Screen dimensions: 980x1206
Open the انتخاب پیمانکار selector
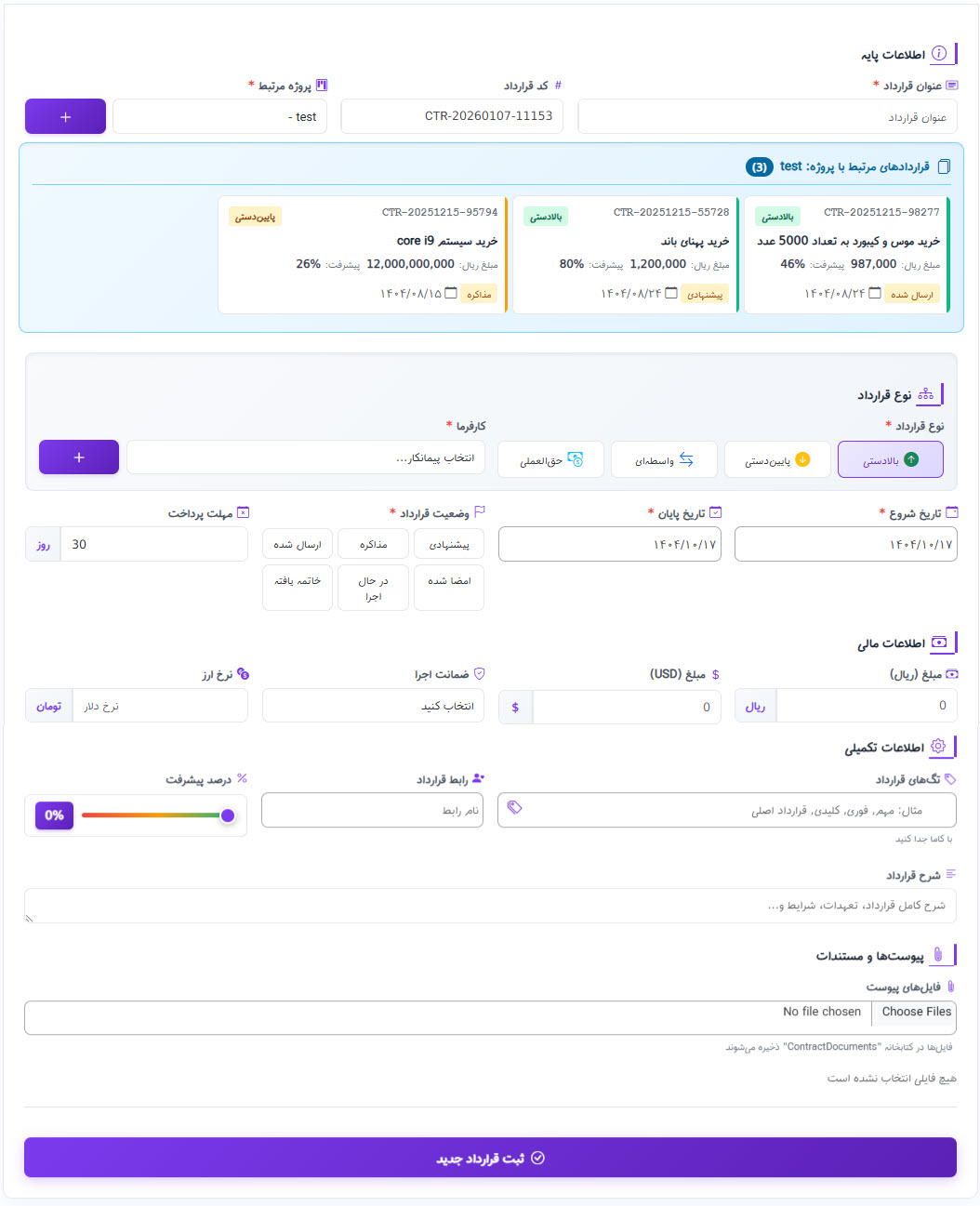click(305, 458)
